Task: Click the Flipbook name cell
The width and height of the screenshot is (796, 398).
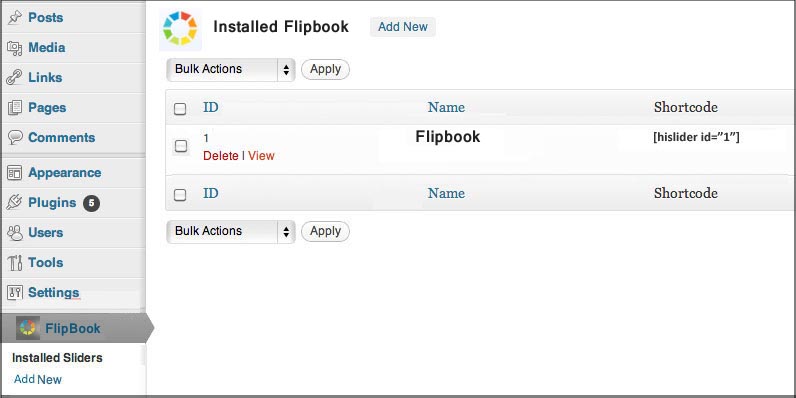Action: (x=447, y=137)
